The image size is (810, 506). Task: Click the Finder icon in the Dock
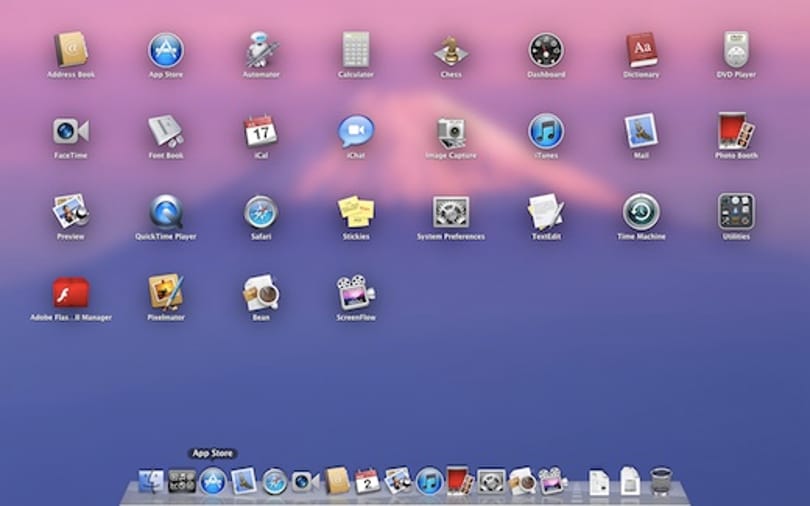(151, 481)
